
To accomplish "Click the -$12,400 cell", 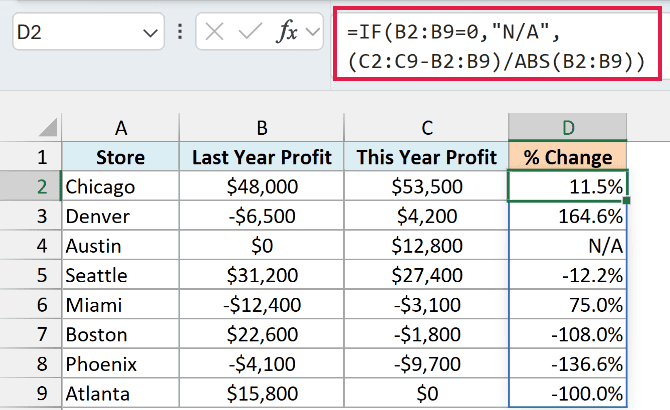I will (x=262, y=304).
